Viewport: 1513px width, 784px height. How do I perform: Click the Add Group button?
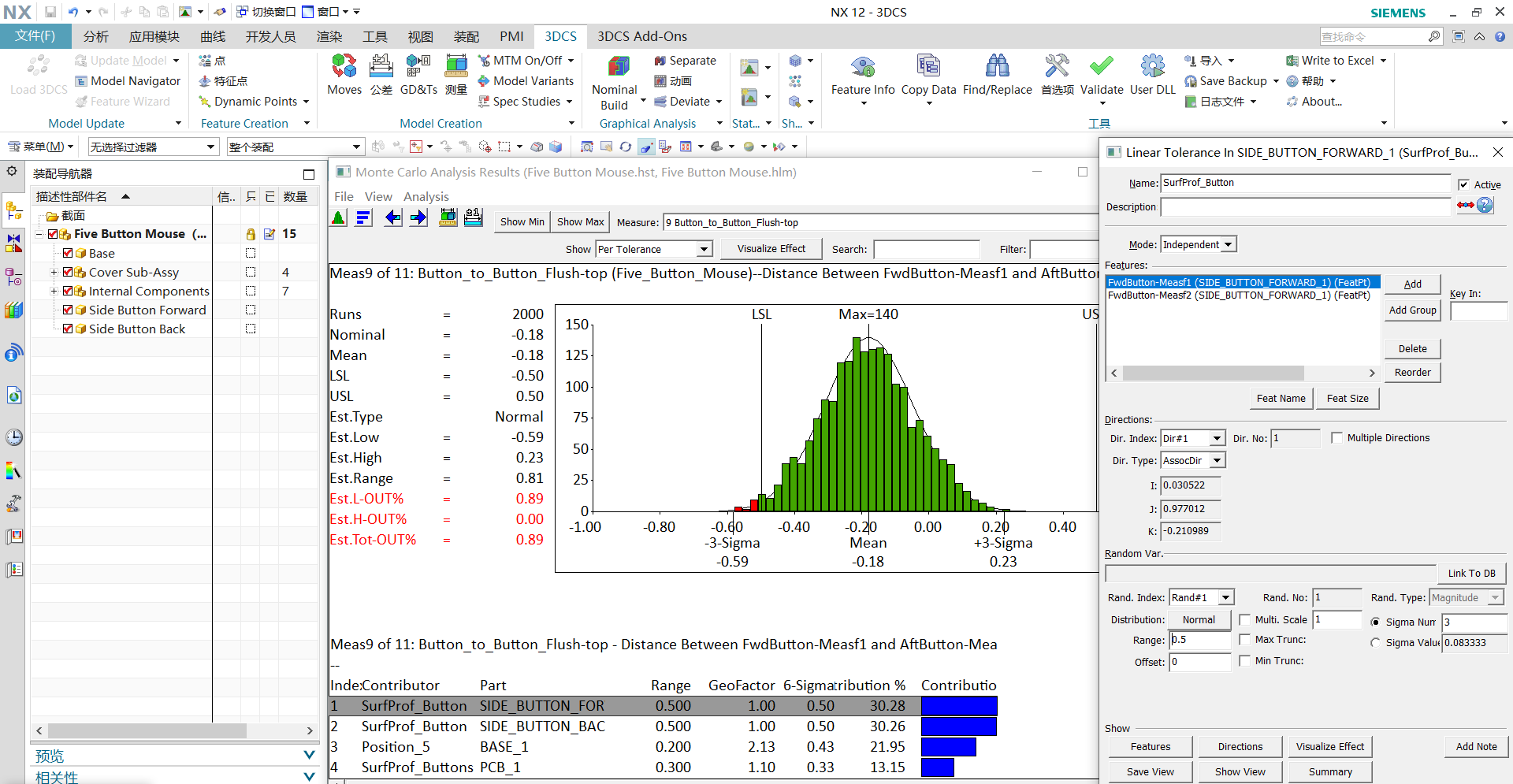(1412, 310)
